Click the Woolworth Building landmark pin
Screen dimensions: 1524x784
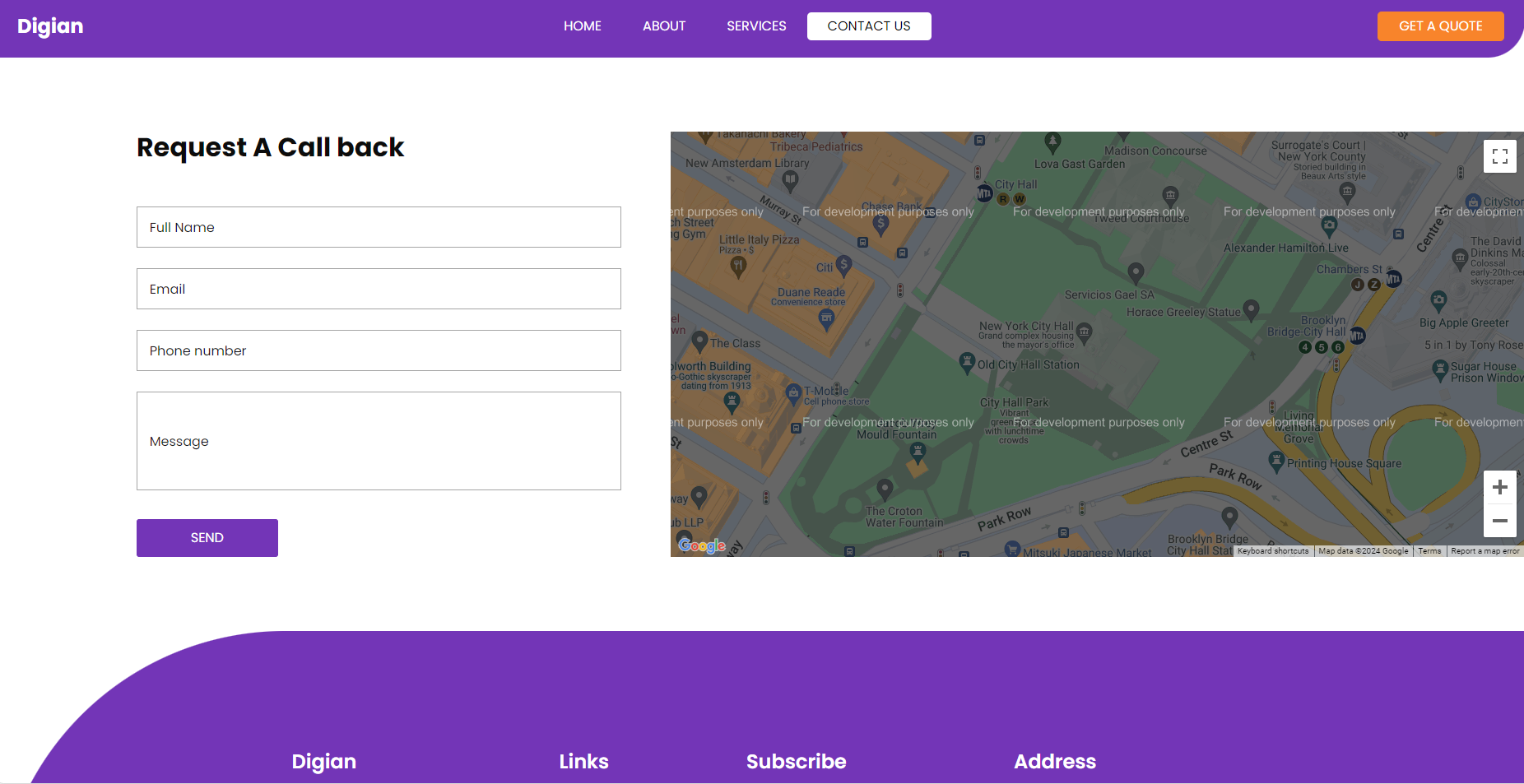click(732, 401)
